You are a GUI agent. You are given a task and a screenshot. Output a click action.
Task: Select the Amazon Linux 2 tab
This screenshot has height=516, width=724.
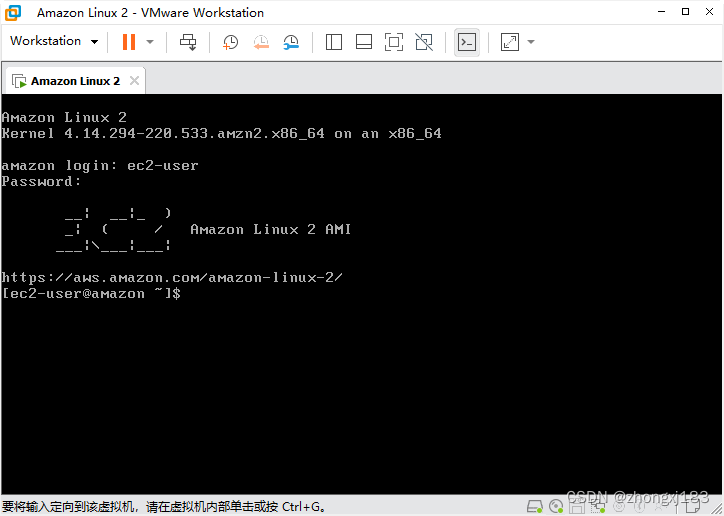tap(75, 81)
